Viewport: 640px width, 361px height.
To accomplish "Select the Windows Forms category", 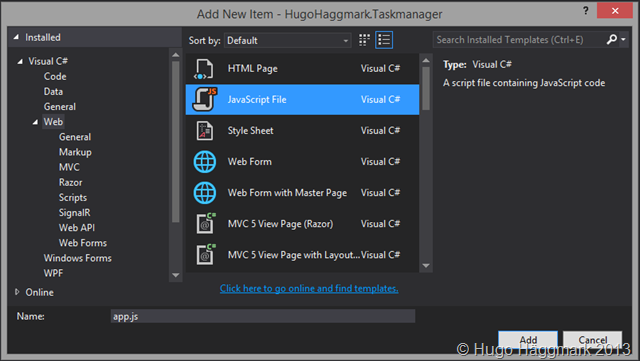I will 78,258.
